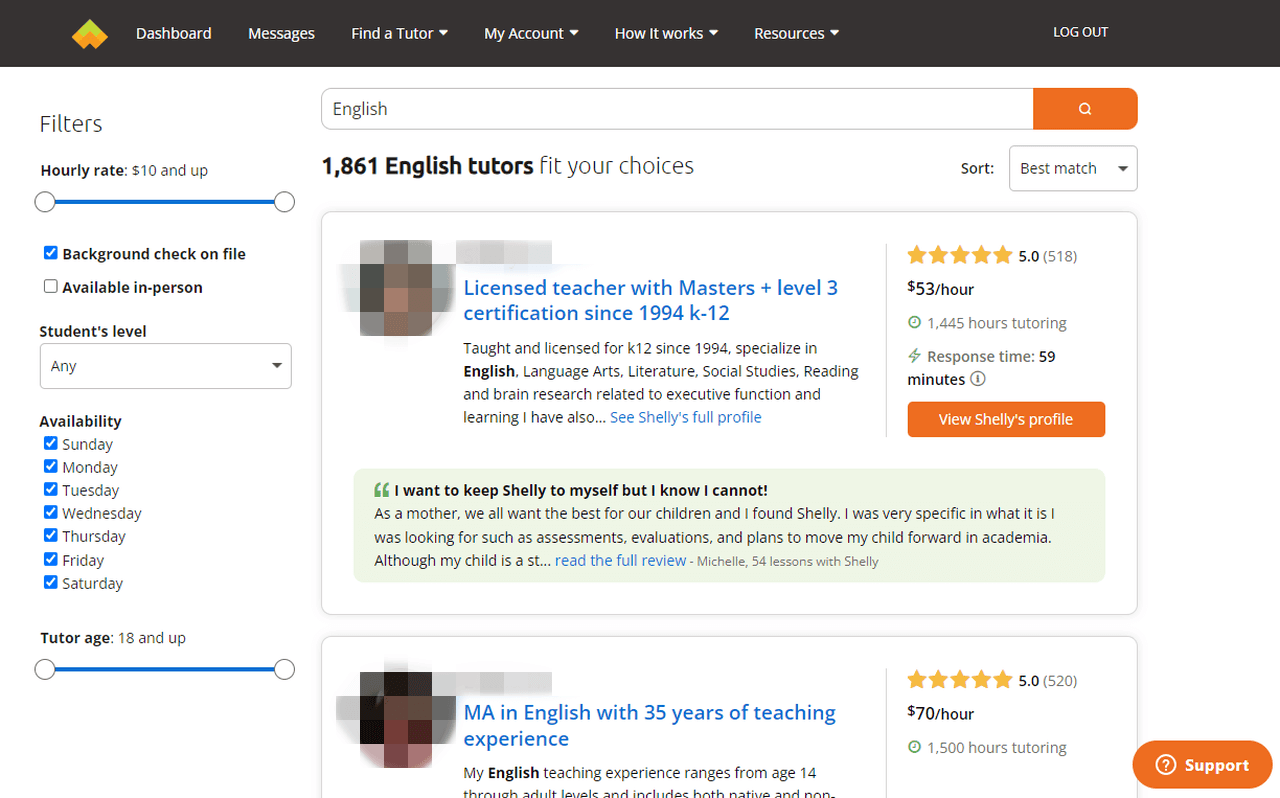
Task: Open the read the full review link
Action: pyautogui.click(x=620, y=560)
